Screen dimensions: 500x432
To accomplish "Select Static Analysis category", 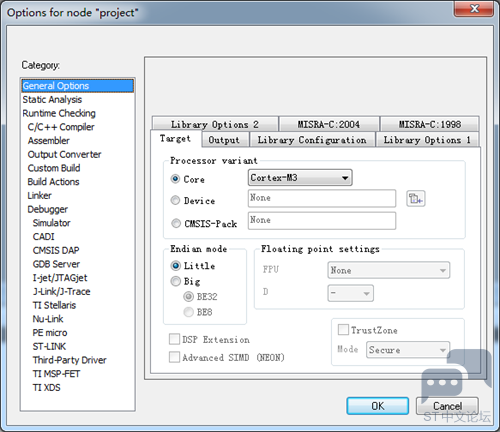I will click(x=52, y=99).
